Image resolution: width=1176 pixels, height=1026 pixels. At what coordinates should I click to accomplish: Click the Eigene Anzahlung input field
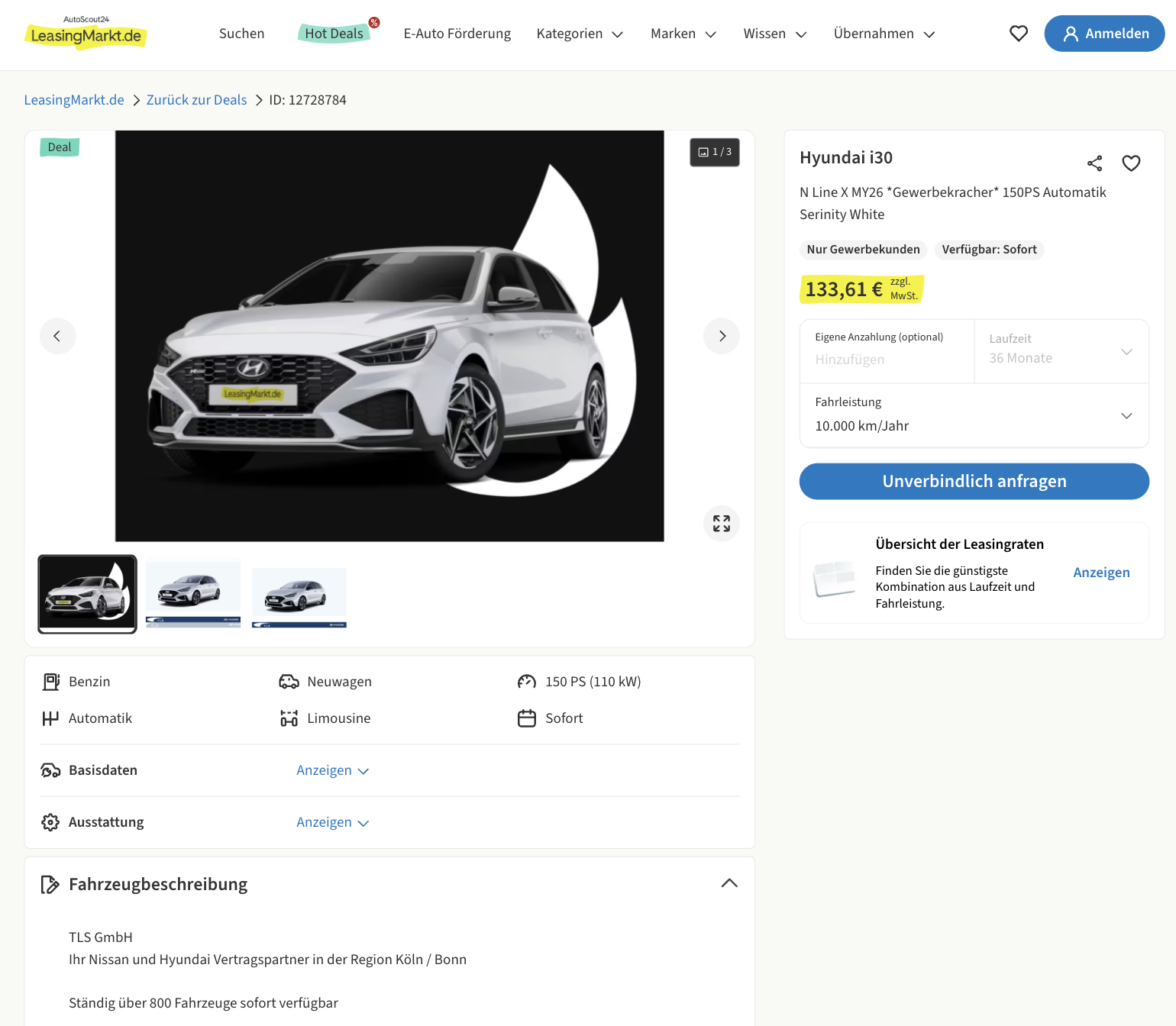coord(886,359)
